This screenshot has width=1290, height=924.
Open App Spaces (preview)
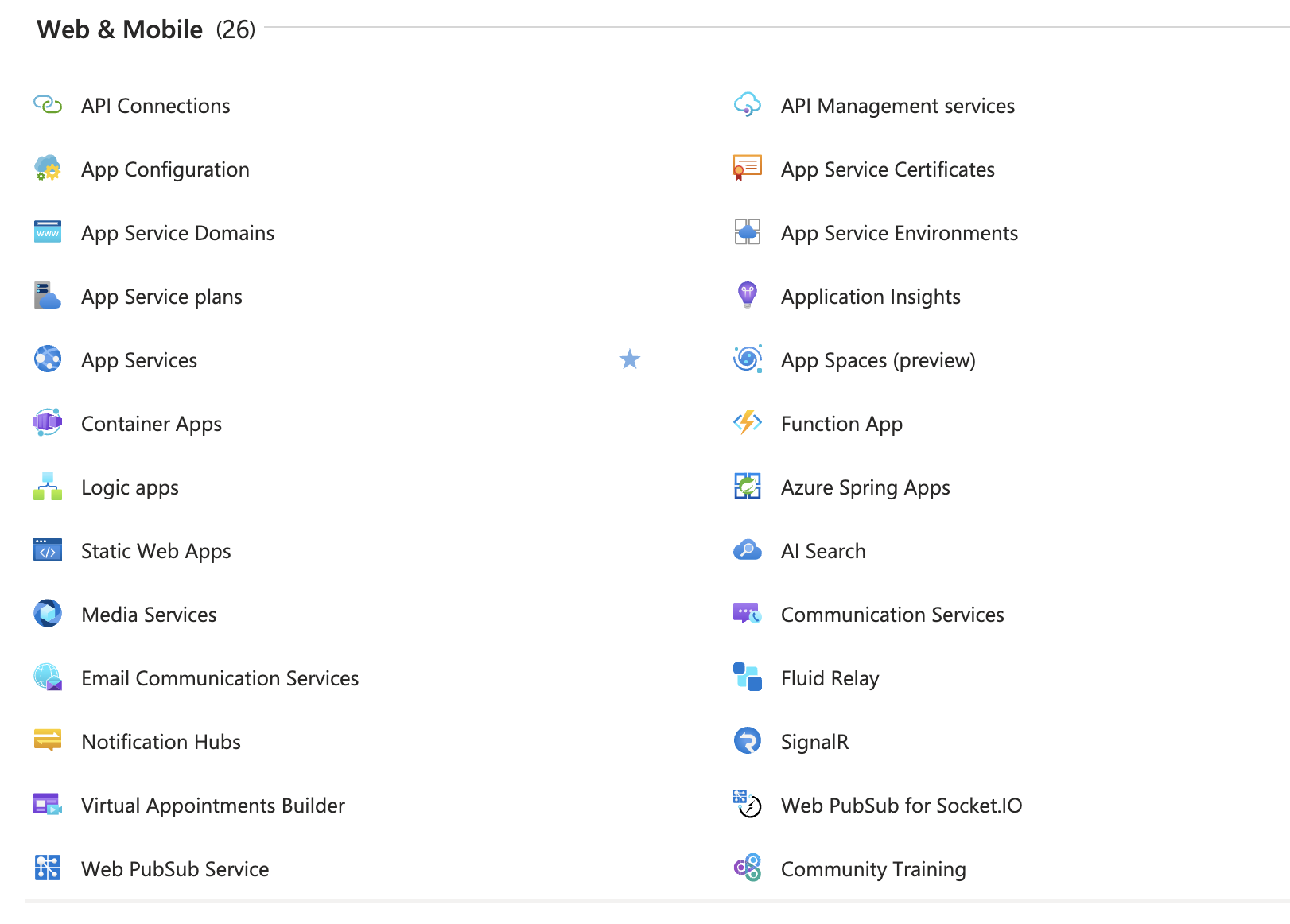pyautogui.click(x=878, y=360)
